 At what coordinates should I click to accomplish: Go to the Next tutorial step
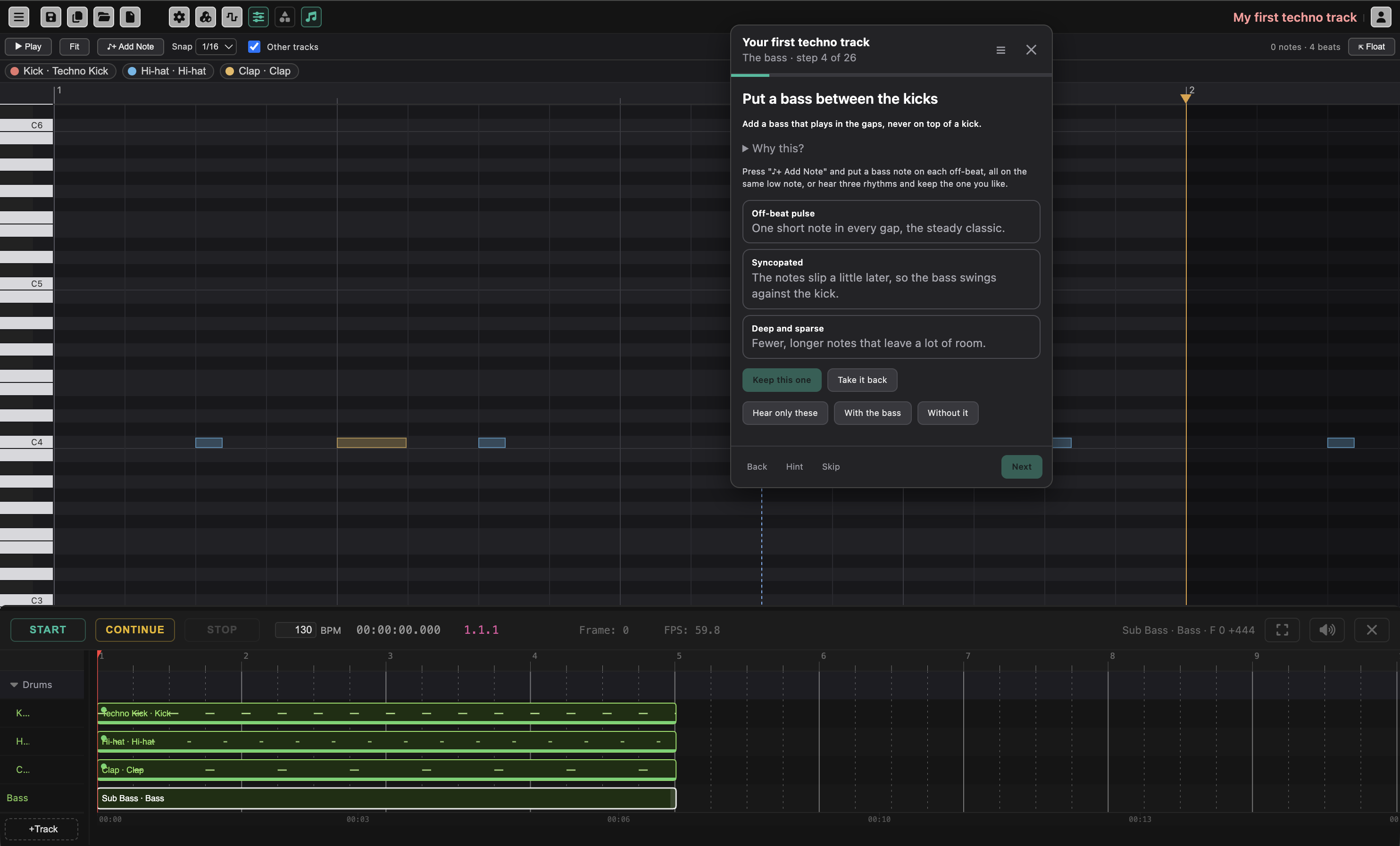pyautogui.click(x=1021, y=466)
